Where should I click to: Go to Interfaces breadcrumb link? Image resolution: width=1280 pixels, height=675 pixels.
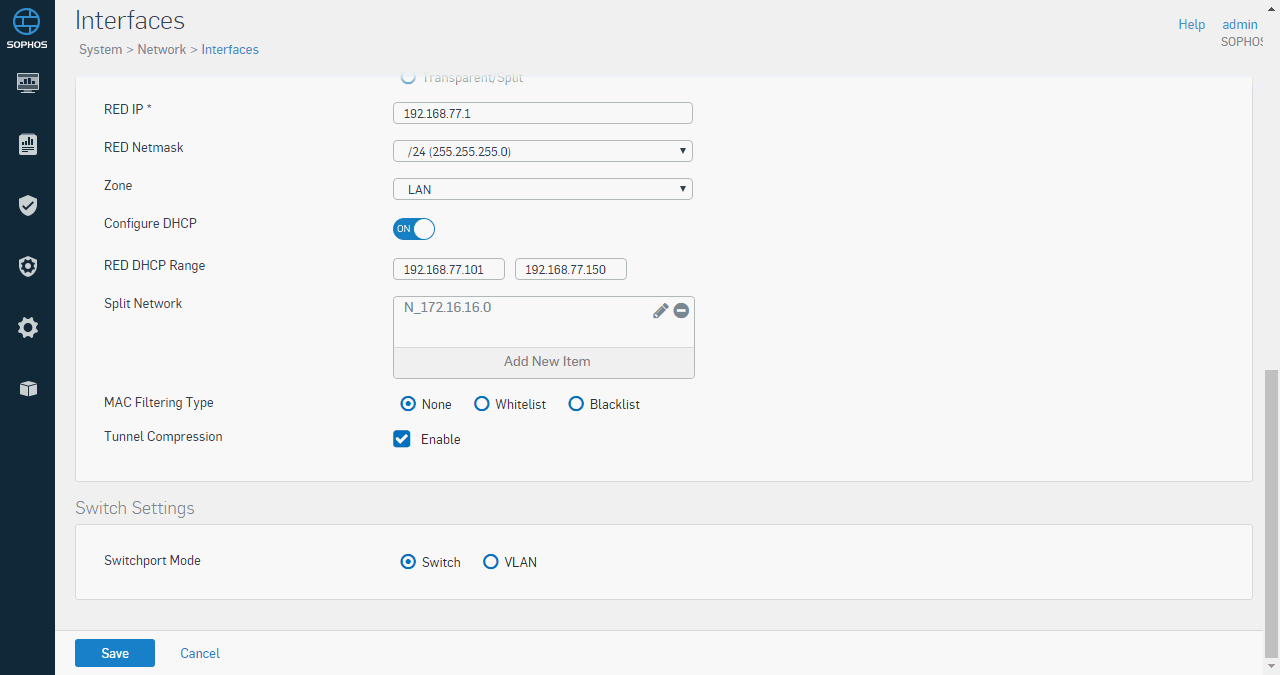tap(230, 49)
